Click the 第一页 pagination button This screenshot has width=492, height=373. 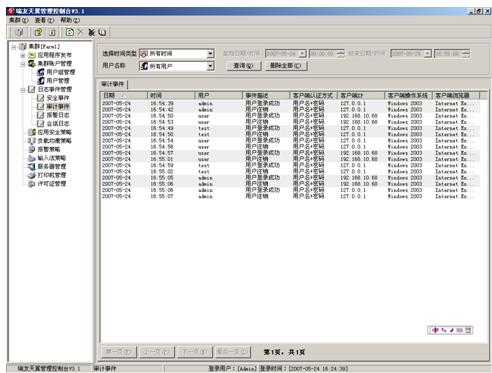click(x=119, y=352)
